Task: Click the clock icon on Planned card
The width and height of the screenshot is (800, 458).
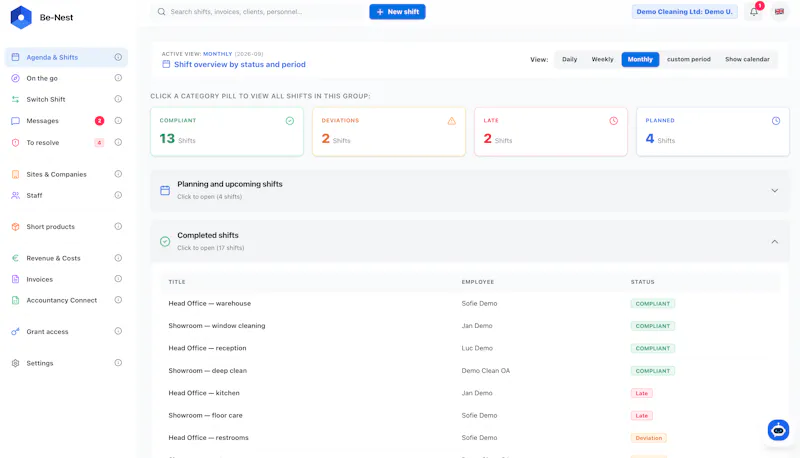Action: coord(776,121)
